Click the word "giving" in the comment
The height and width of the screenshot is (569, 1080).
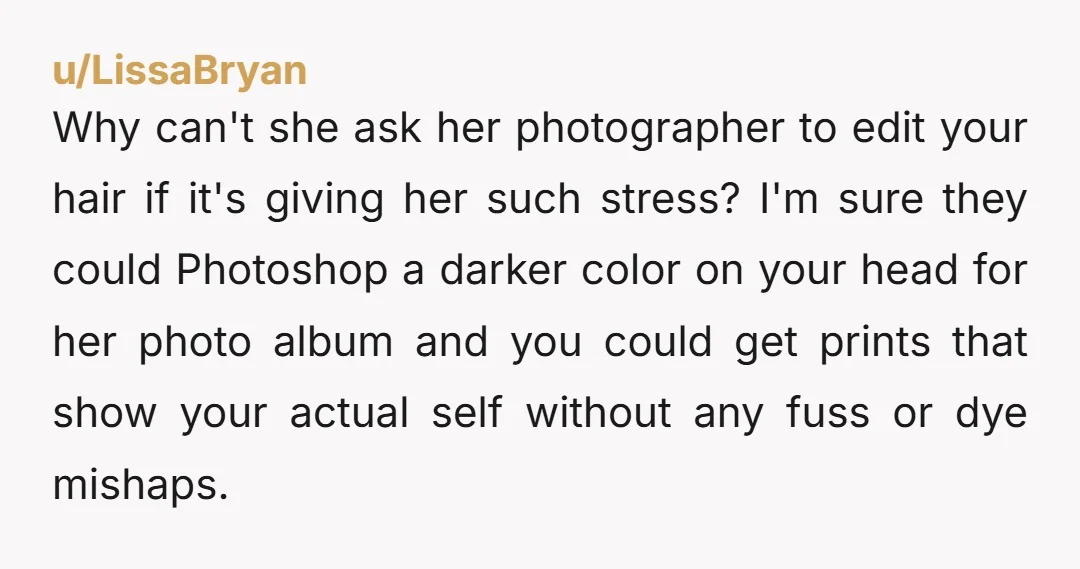pos(324,200)
